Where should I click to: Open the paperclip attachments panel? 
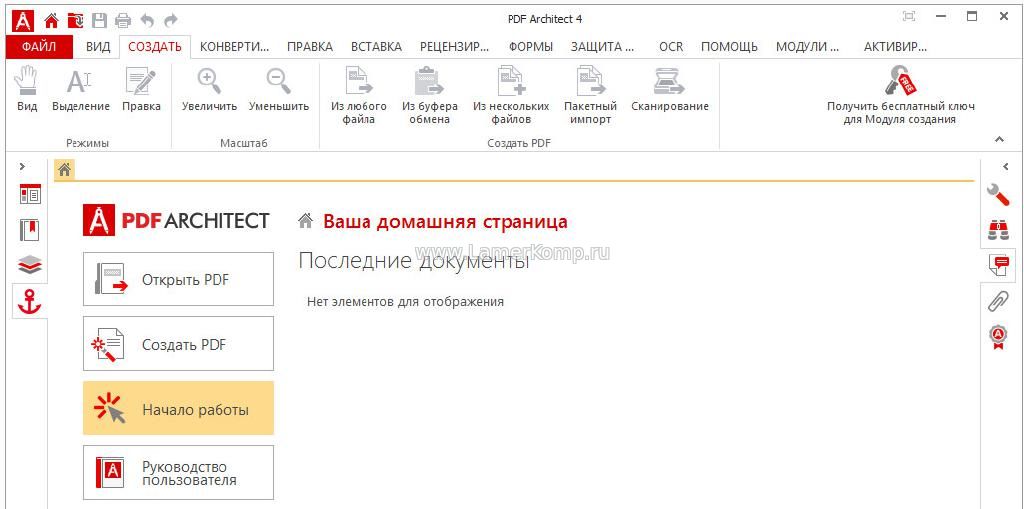tap(997, 301)
